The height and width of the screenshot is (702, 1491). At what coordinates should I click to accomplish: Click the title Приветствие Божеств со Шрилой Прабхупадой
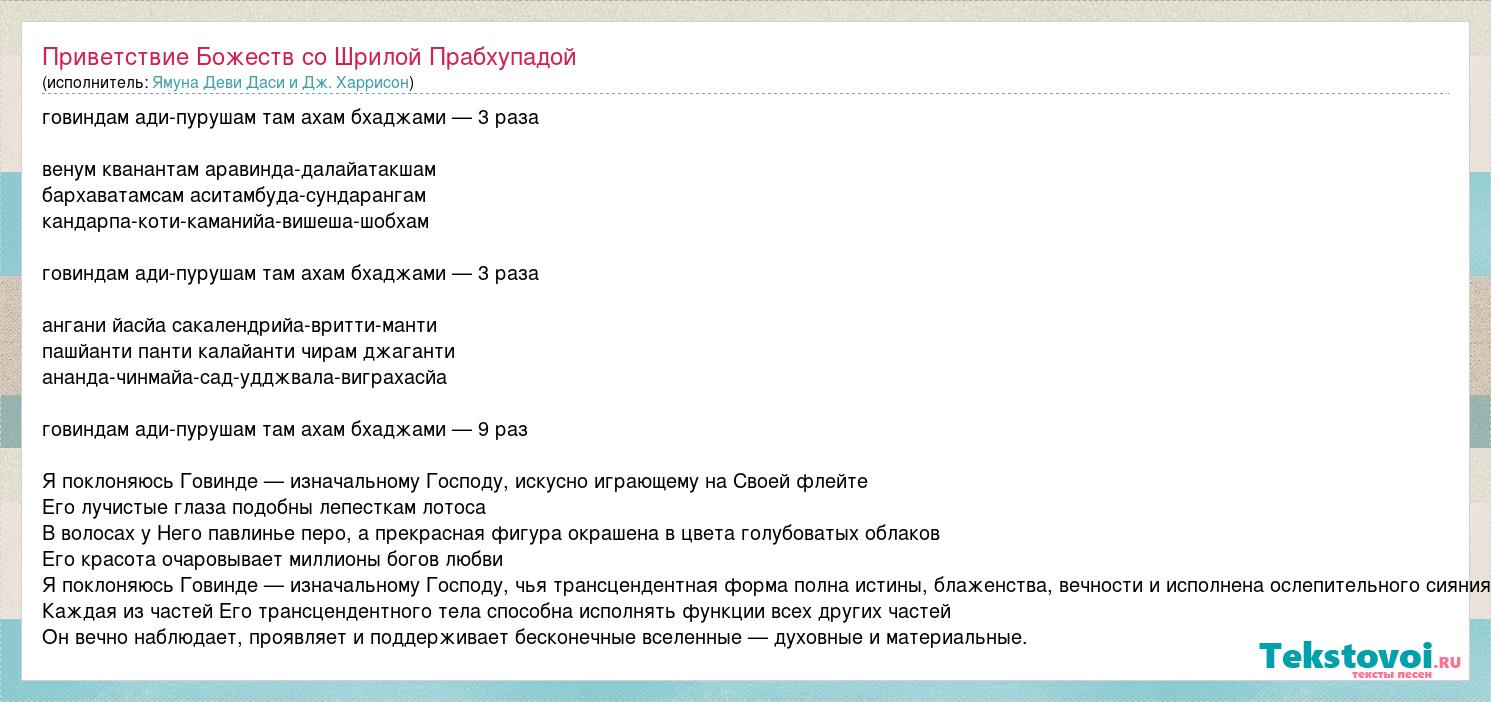click(309, 57)
